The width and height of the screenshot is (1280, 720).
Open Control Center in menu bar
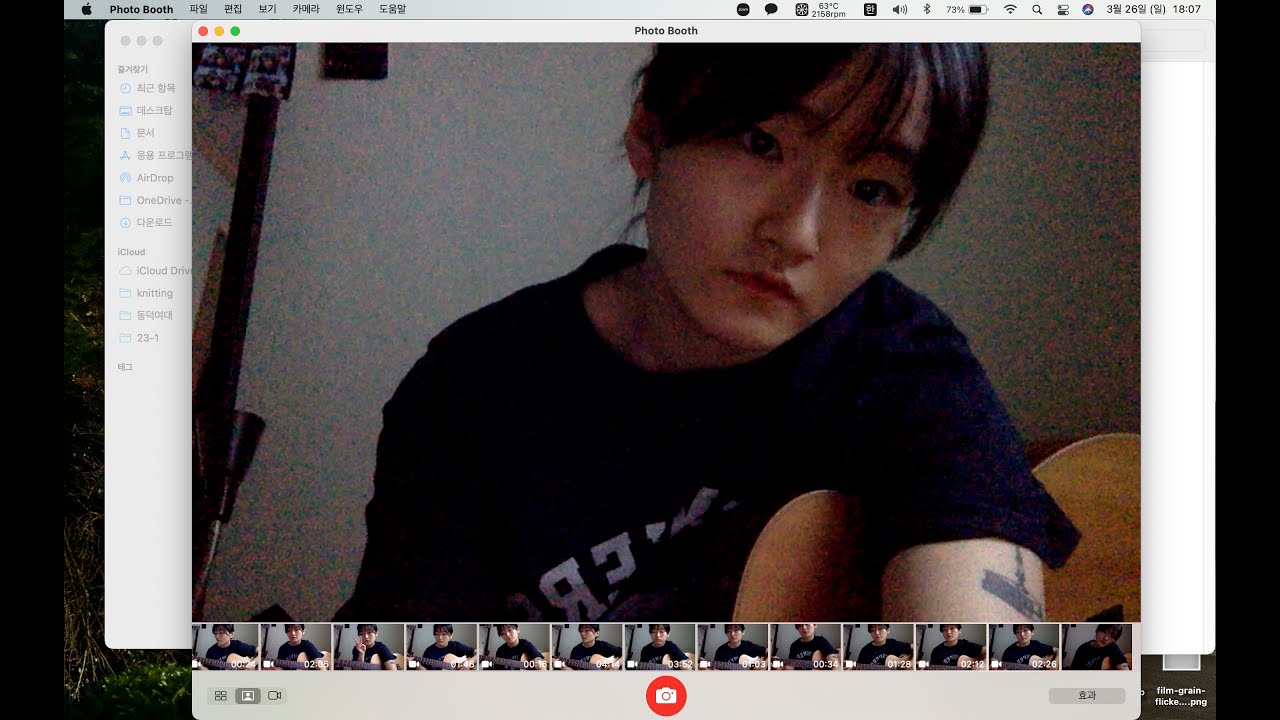coord(1063,9)
